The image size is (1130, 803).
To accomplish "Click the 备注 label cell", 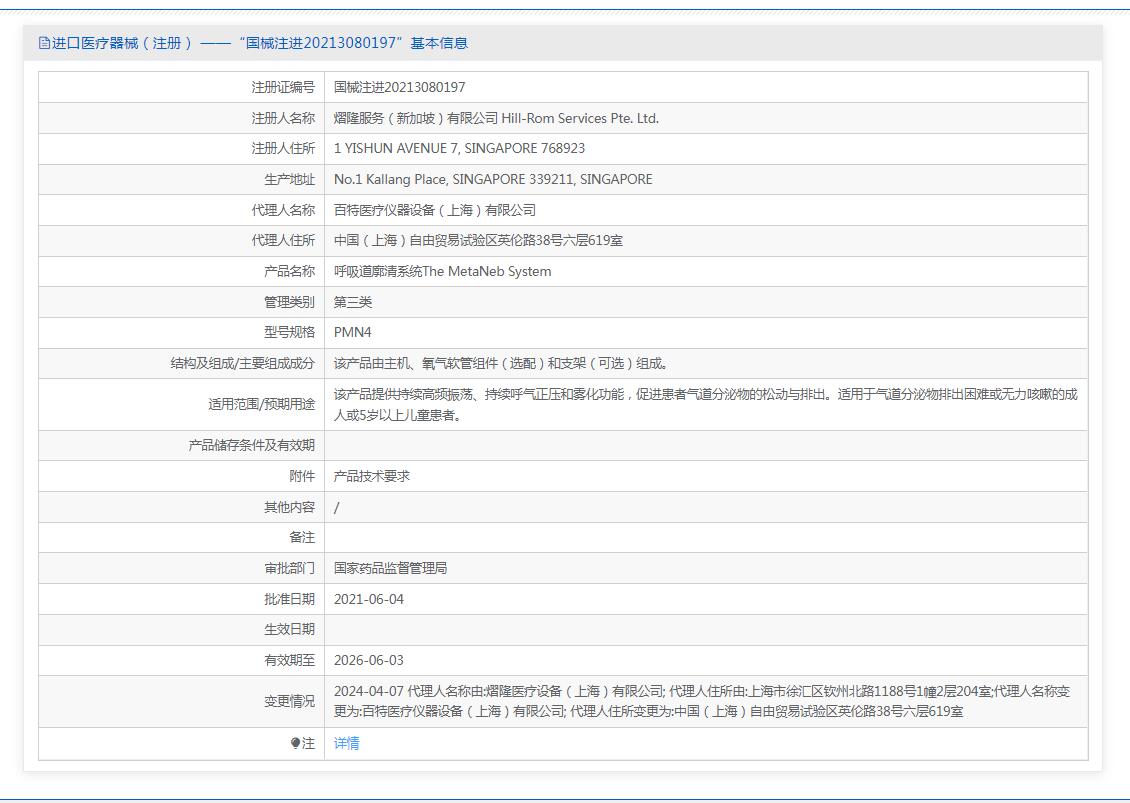I will click(182, 538).
